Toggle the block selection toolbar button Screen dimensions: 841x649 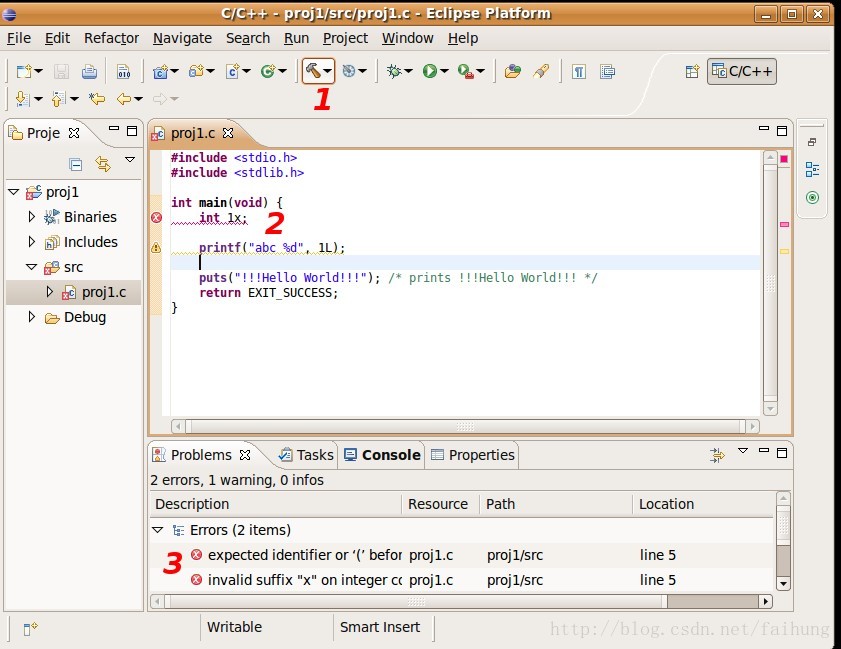coord(607,71)
